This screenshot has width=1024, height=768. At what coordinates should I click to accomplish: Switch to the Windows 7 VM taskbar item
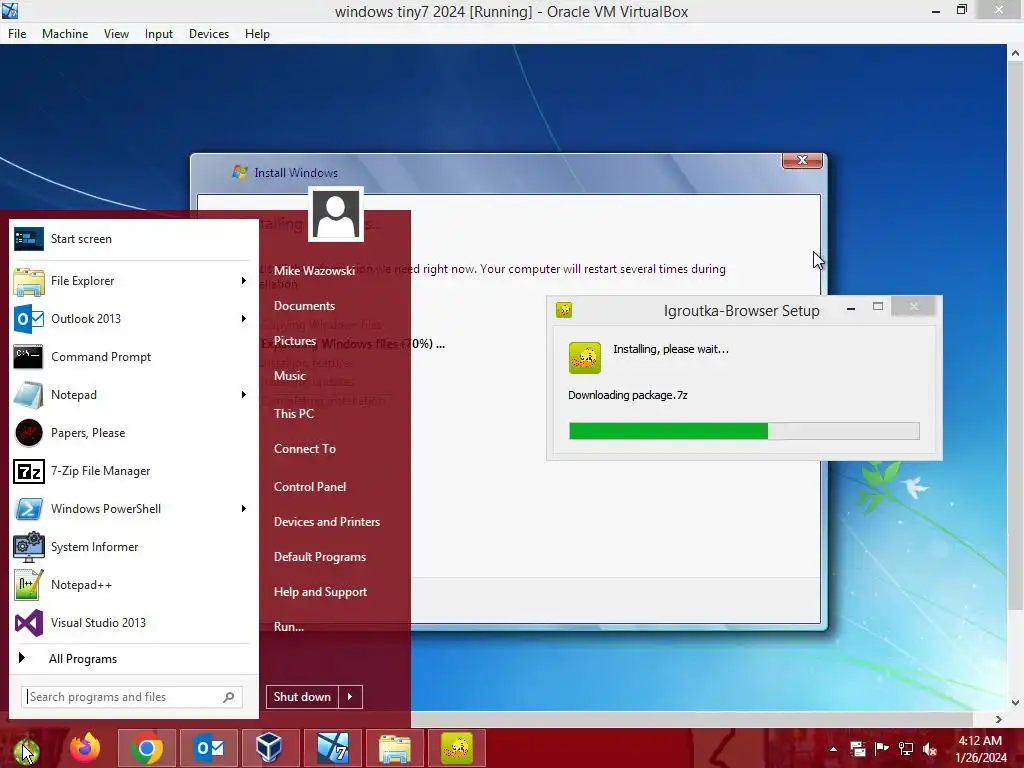click(x=332, y=748)
